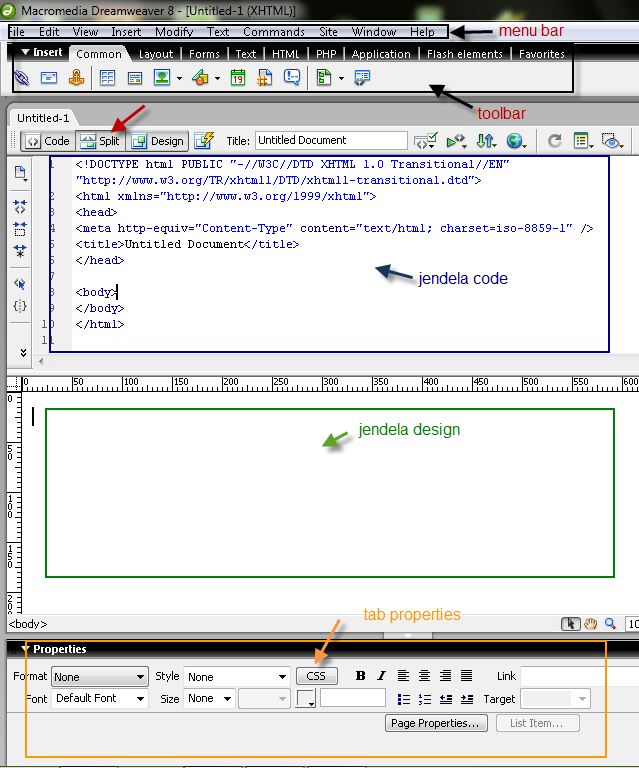The image size is (639, 768).
Task: Open Tag Chooser icon
Action: point(362,77)
